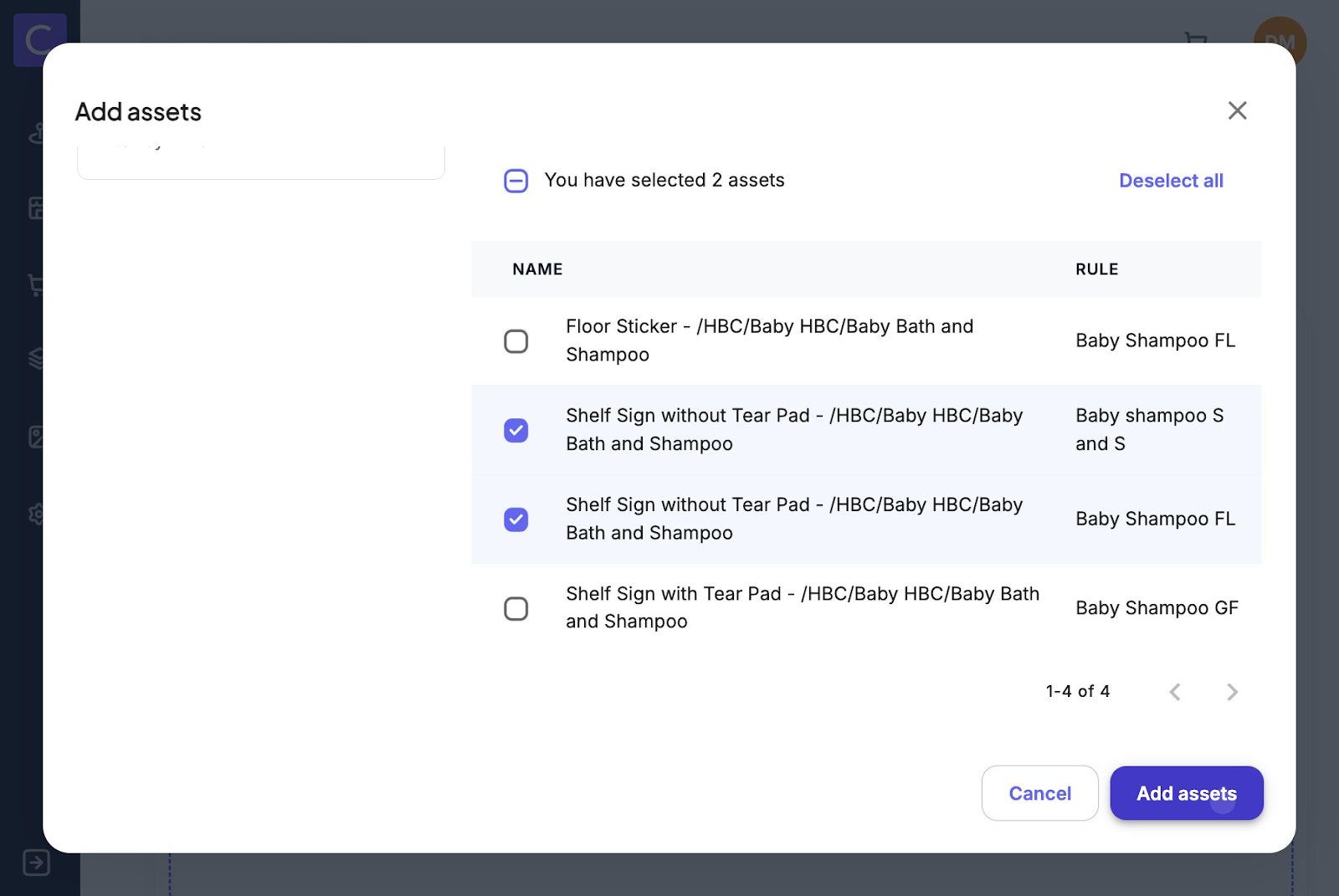Close the Add assets dialog
Viewport: 1339px width, 896px height.
(1237, 110)
